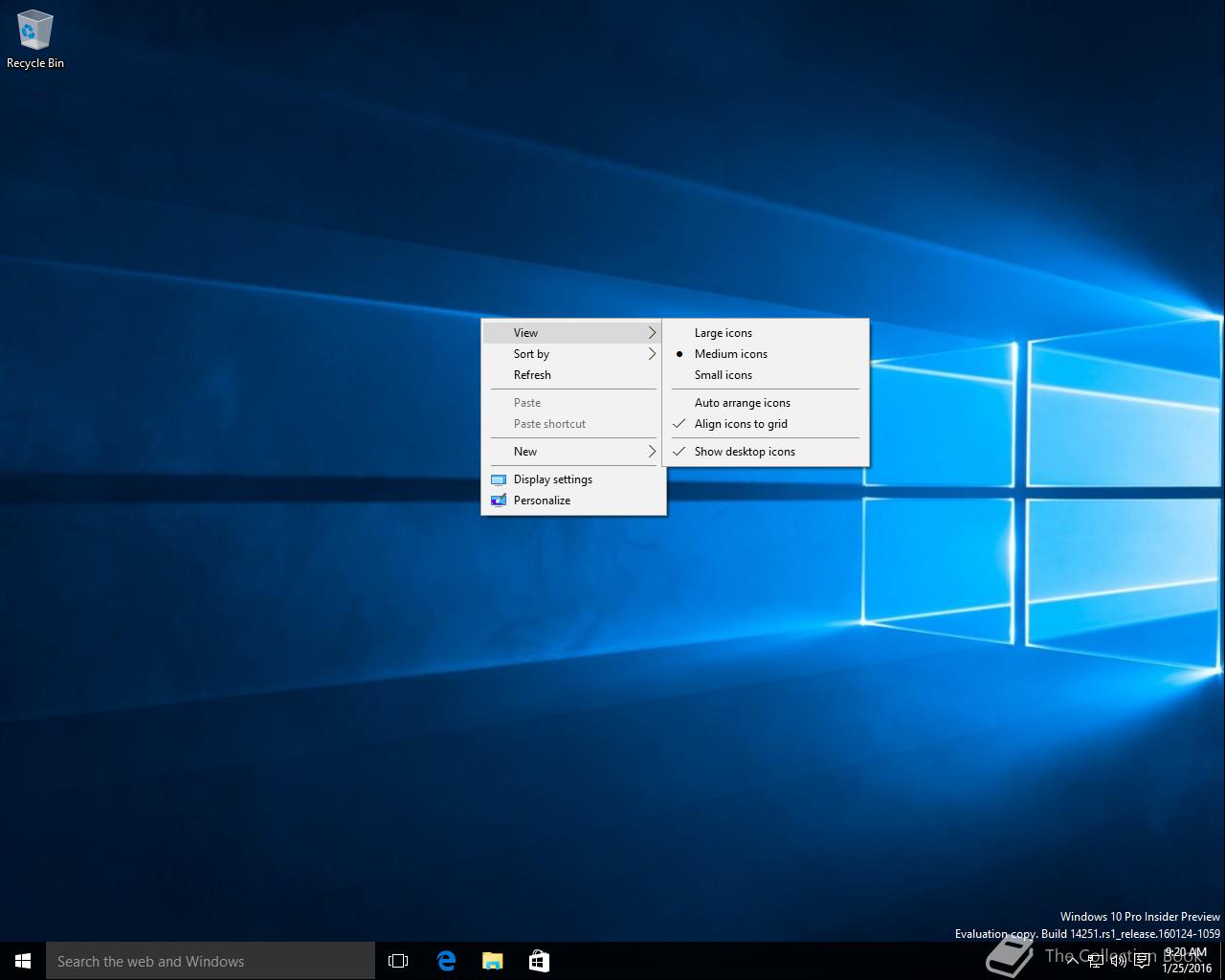Viewport: 1225px width, 980px height.
Task: Choose Small icons in the View submenu
Action: coord(724,375)
